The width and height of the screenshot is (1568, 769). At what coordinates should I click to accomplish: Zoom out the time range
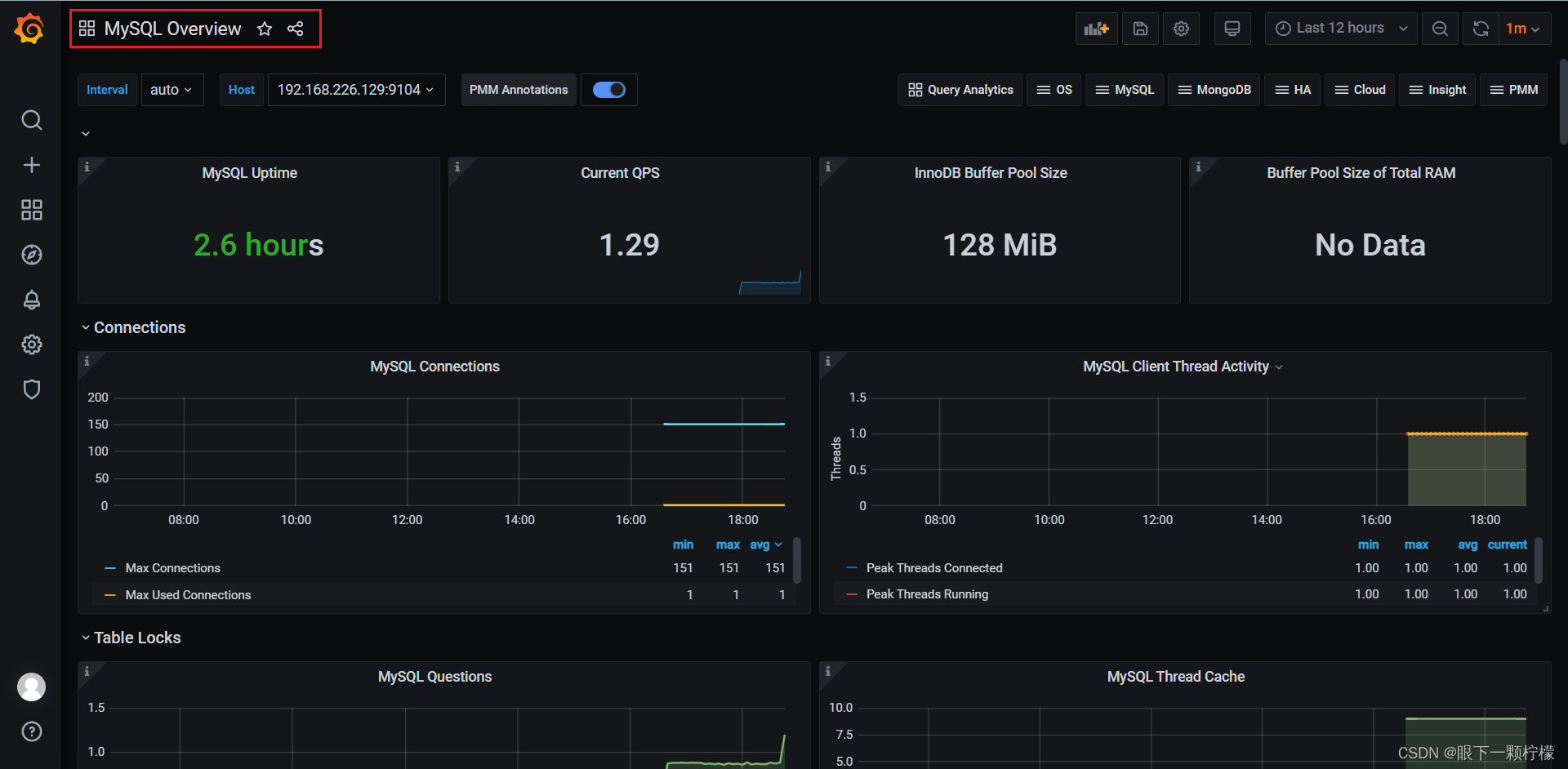pyautogui.click(x=1440, y=29)
